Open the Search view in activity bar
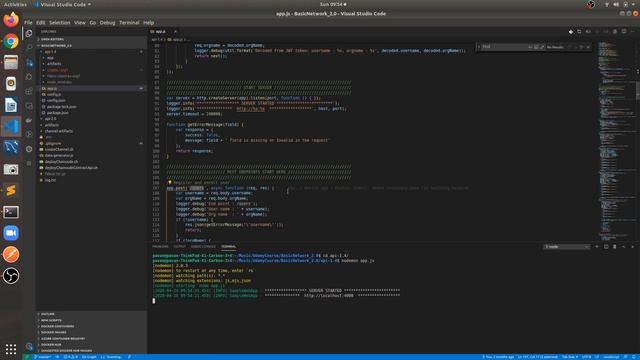Screen dimensions: 640x360 (29, 48)
